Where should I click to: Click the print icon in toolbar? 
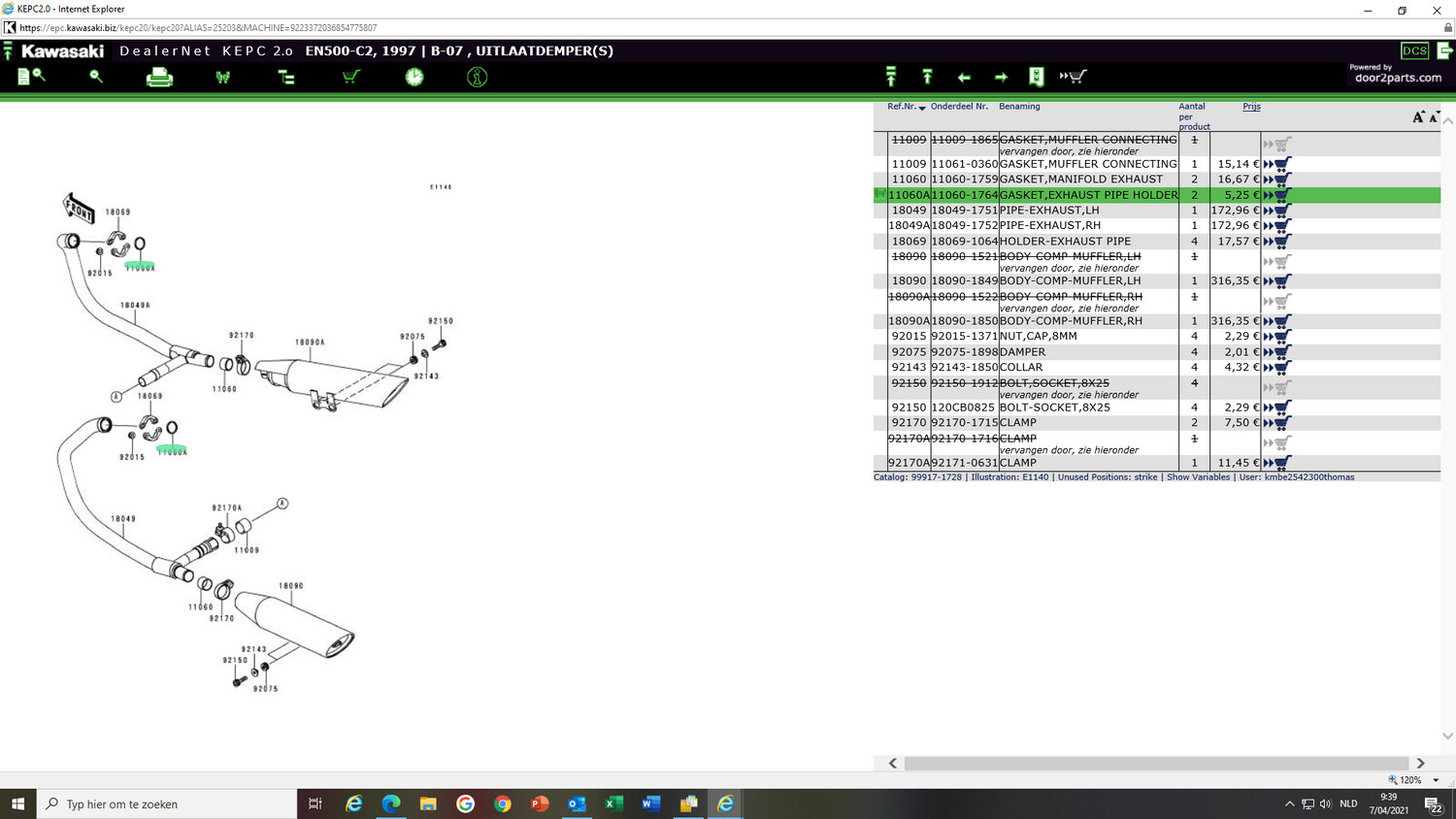coord(159,78)
